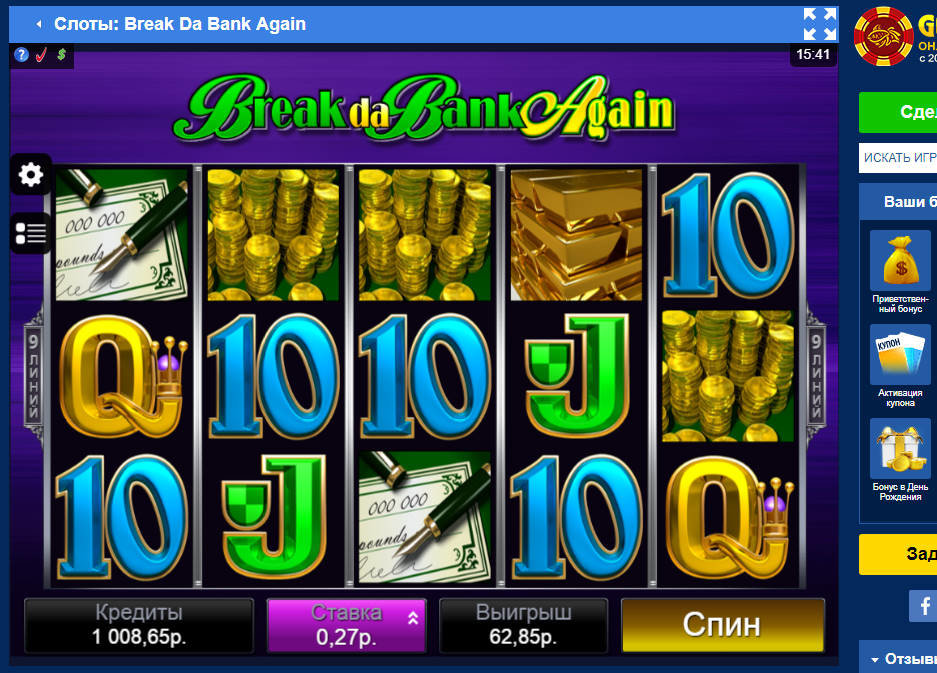This screenshot has height=673, width=937.
Task: Click the left 9 линий paylines indicator
Action: [34, 376]
